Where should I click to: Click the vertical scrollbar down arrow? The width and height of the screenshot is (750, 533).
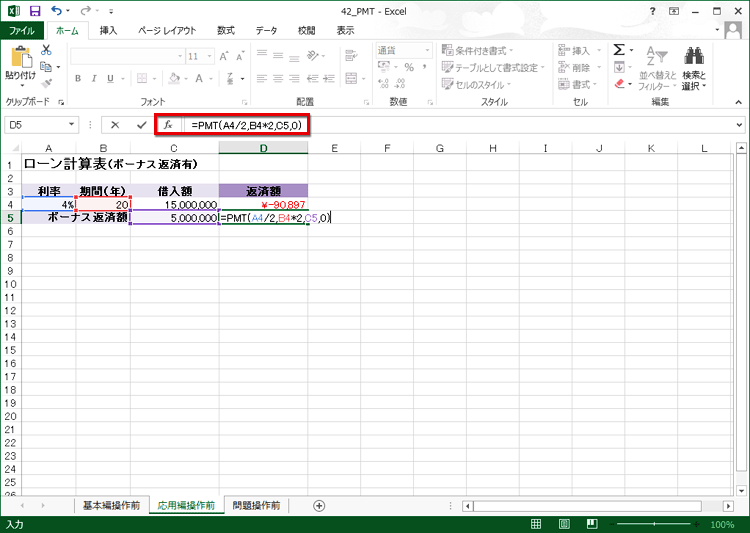point(741,490)
